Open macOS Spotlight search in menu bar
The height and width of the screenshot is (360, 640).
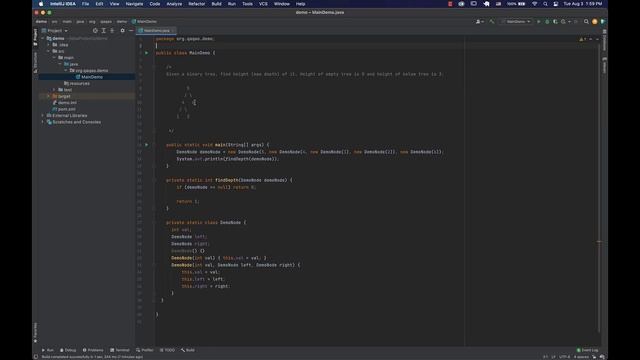coord(545,4)
